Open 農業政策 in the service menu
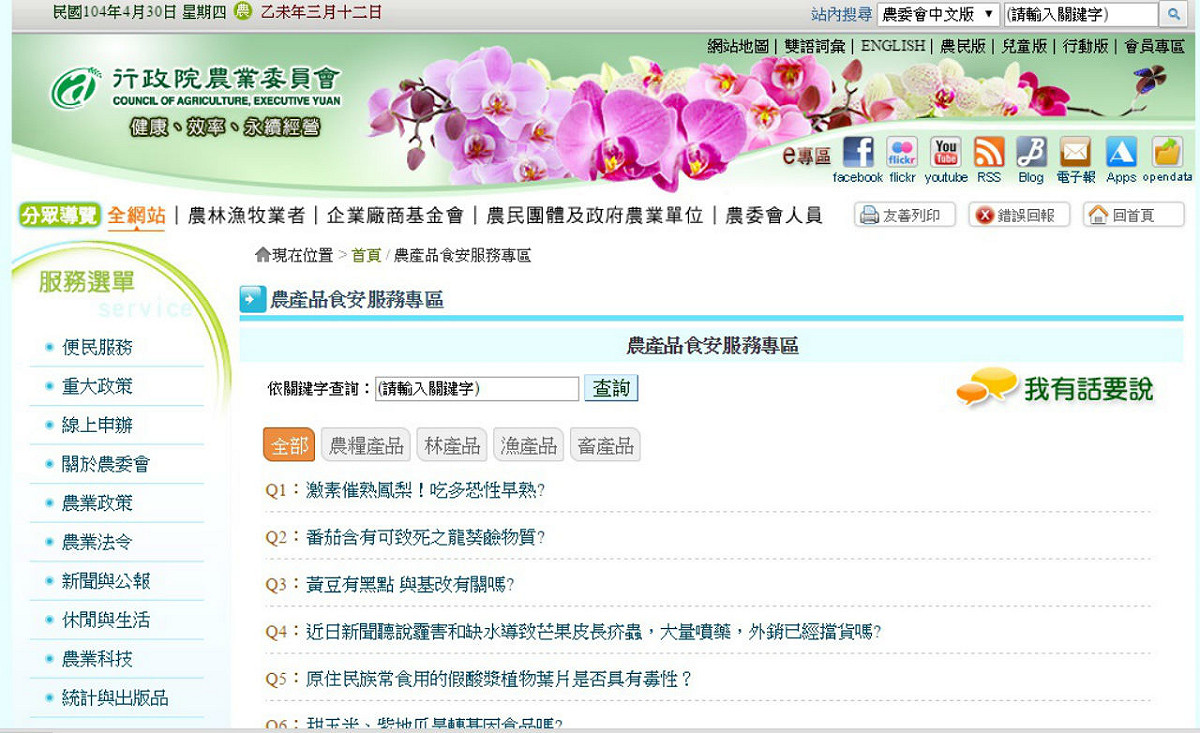Image resolution: width=1200 pixels, height=733 pixels. 97,503
